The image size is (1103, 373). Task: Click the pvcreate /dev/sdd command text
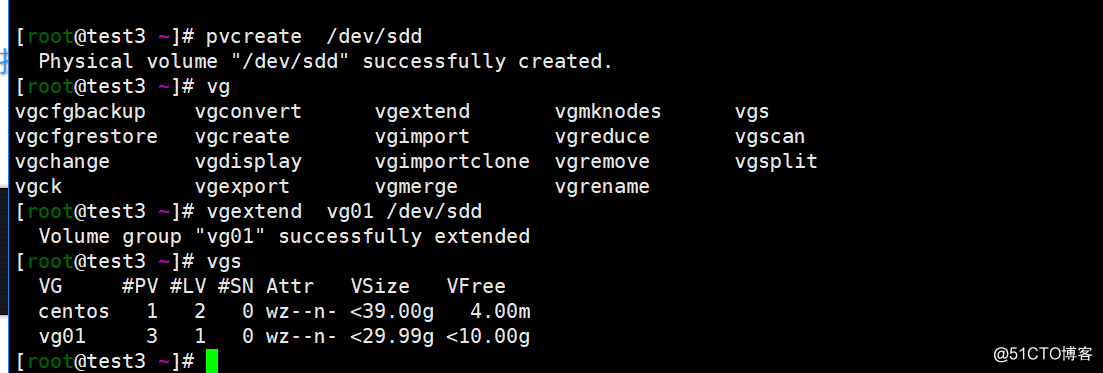[314, 36]
